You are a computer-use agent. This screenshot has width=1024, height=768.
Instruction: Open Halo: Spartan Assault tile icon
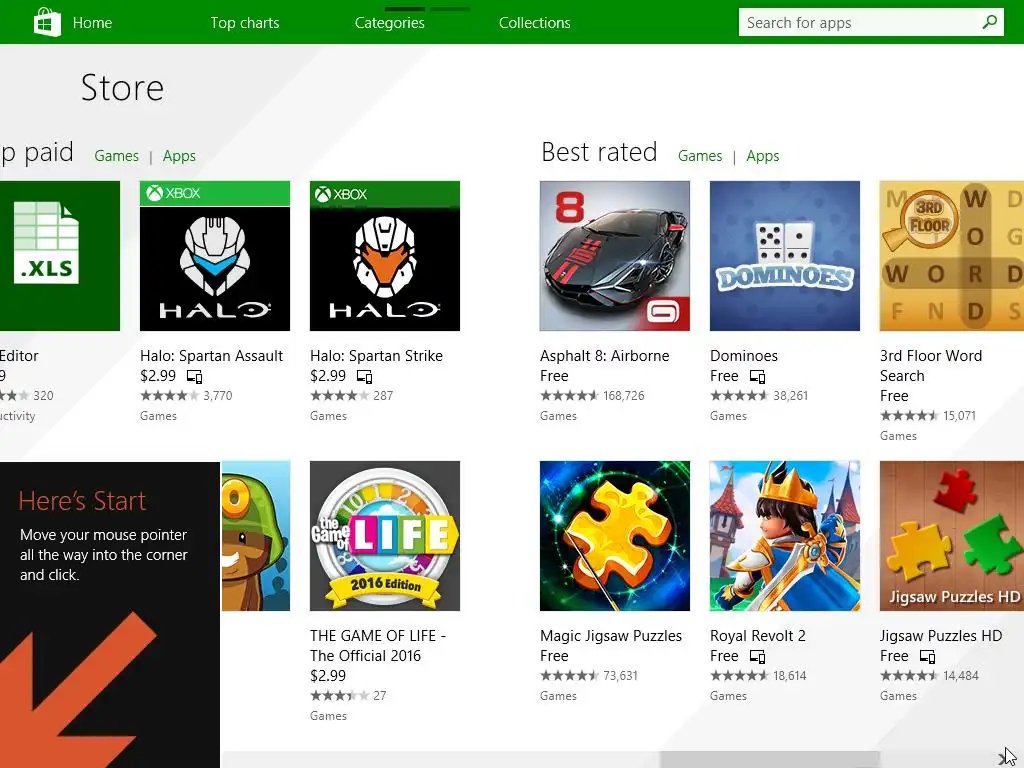coord(215,256)
